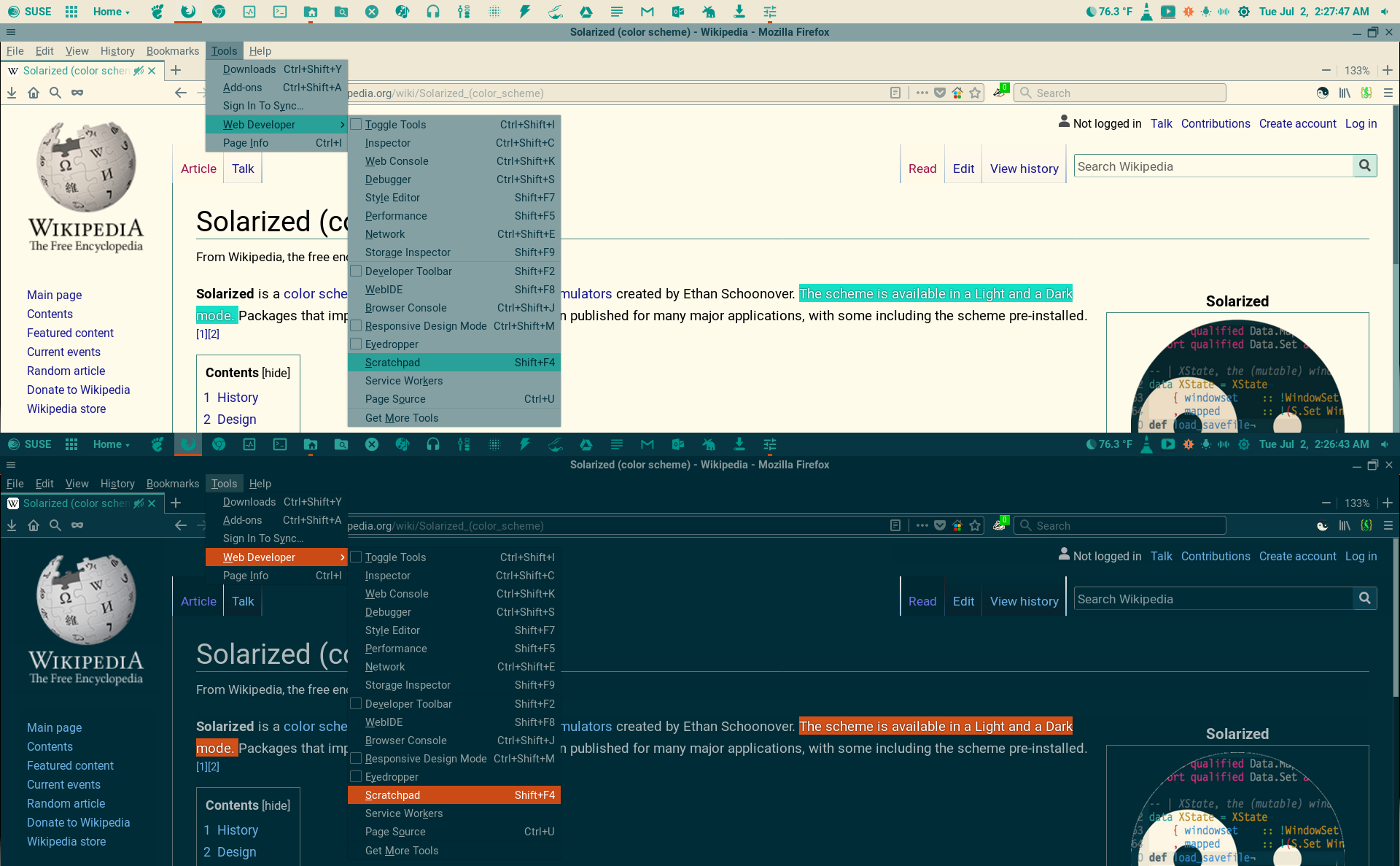This screenshot has width=1400, height=866.
Task: Click the Home icon in dark Firefox toolbar
Action: (34, 525)
